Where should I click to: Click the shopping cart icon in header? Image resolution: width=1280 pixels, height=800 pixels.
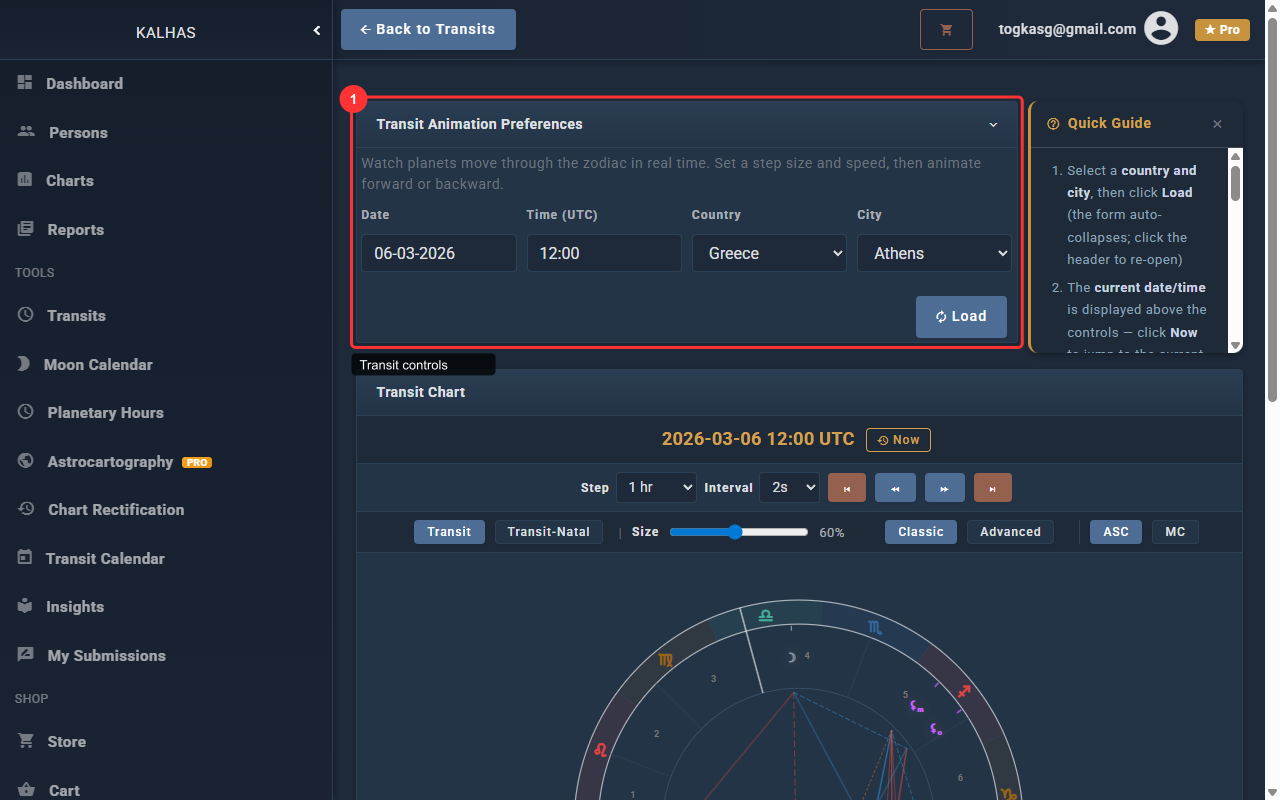pyautogui.click(x=946, y=29)
